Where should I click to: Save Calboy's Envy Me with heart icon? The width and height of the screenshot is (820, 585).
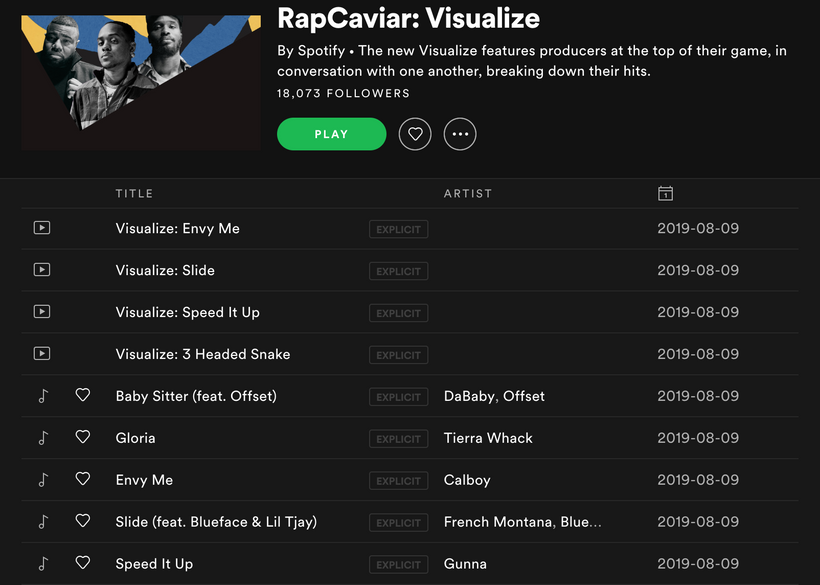click(x=83, y=478)
